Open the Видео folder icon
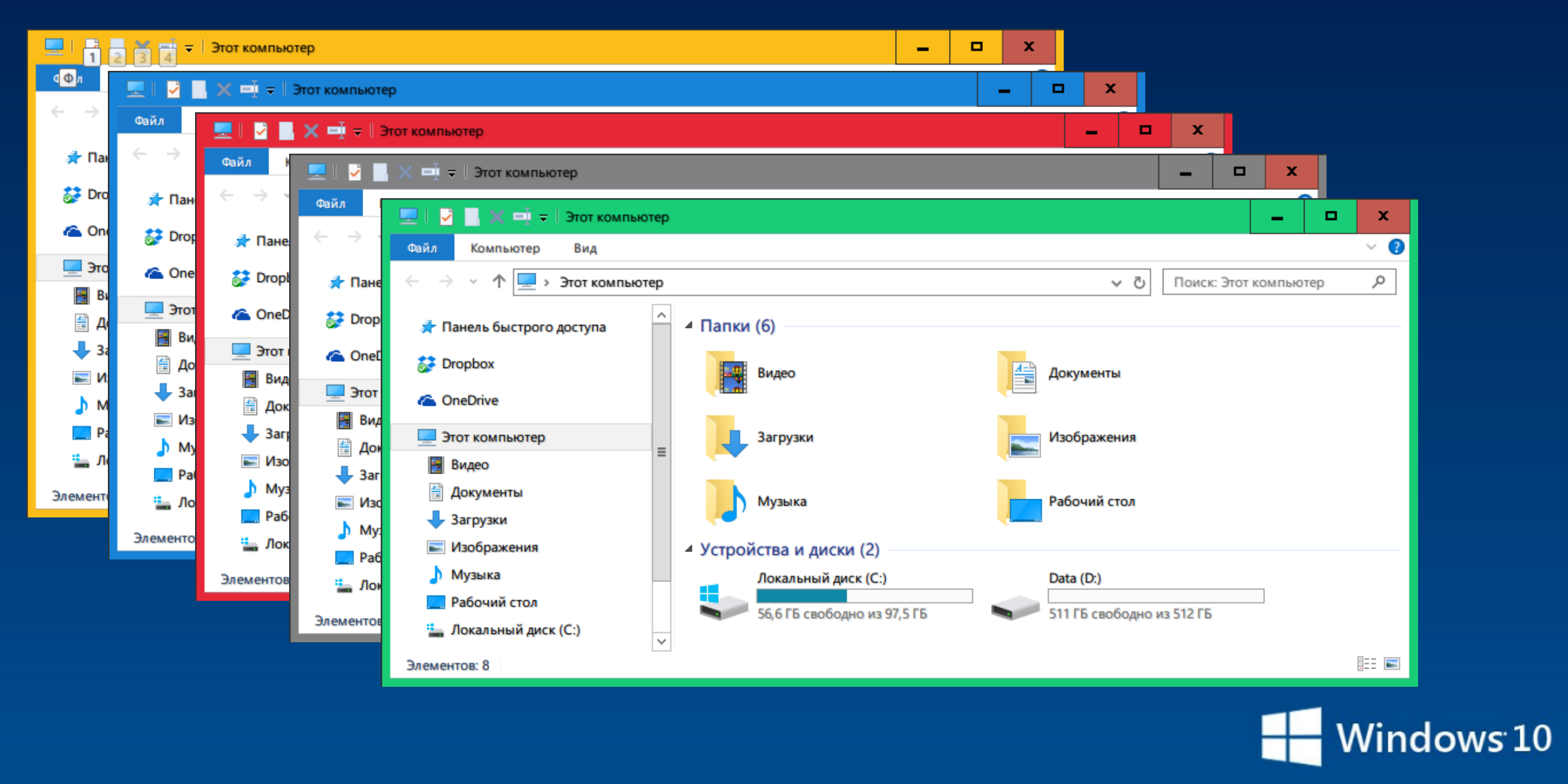Image resolution: width=1568 pixels, height=784 pixels. coord(728,374)
